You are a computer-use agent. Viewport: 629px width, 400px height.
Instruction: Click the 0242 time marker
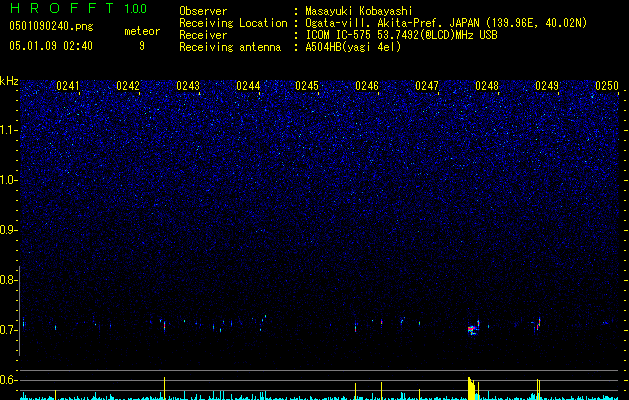128,86
